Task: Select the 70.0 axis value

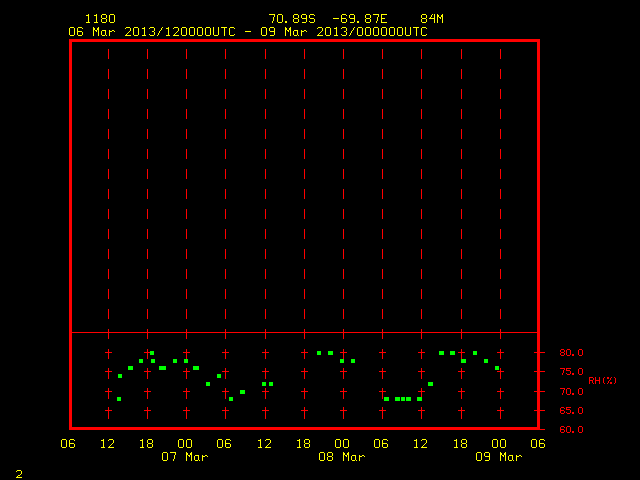Action: (571, 392)
